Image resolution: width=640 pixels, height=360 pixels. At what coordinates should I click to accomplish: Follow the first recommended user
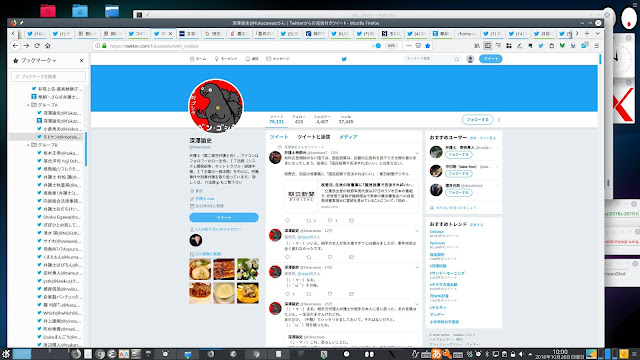click(x=459, y=155)
